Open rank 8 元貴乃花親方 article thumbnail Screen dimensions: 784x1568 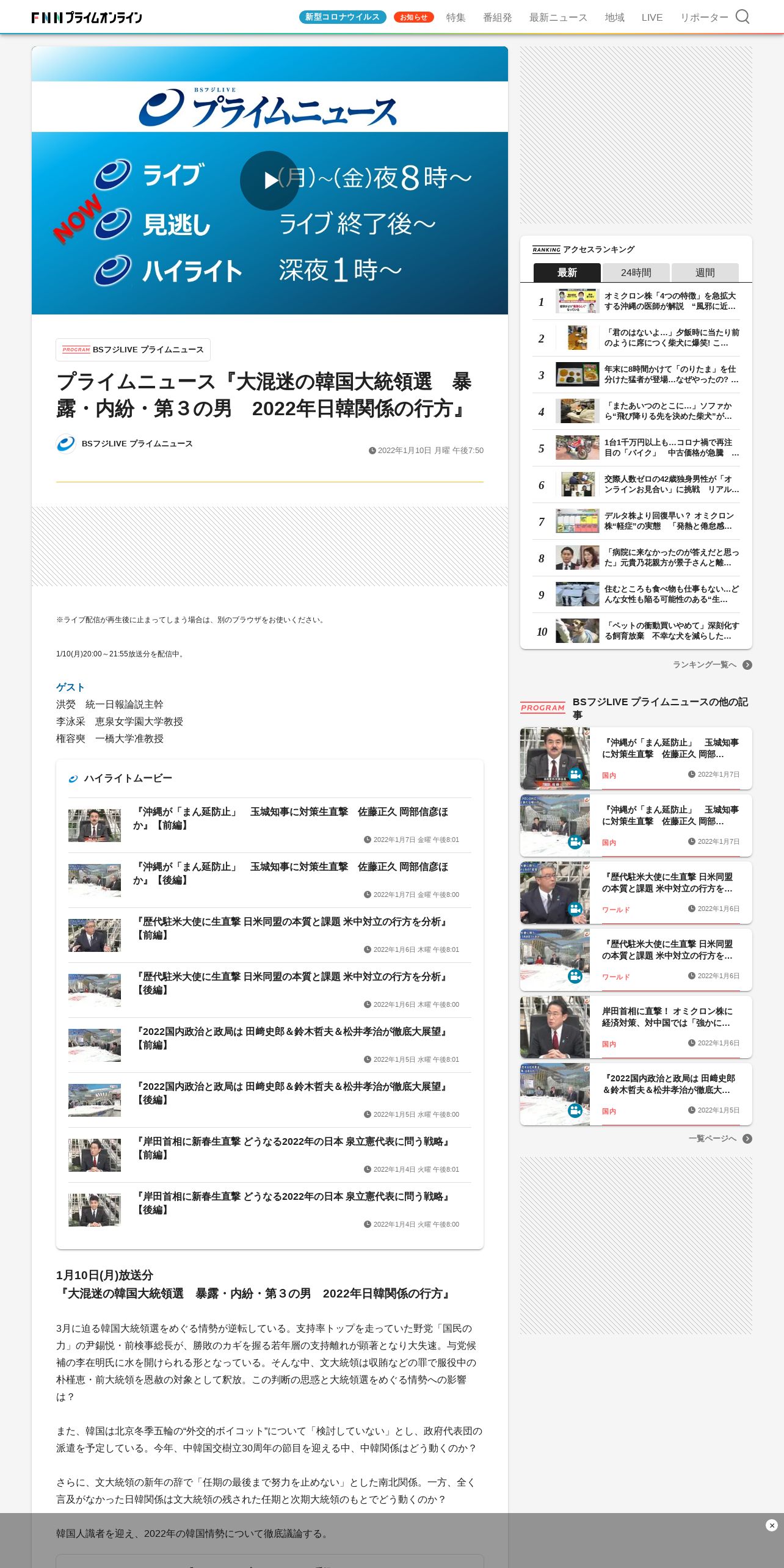click(x=578, y=557)
